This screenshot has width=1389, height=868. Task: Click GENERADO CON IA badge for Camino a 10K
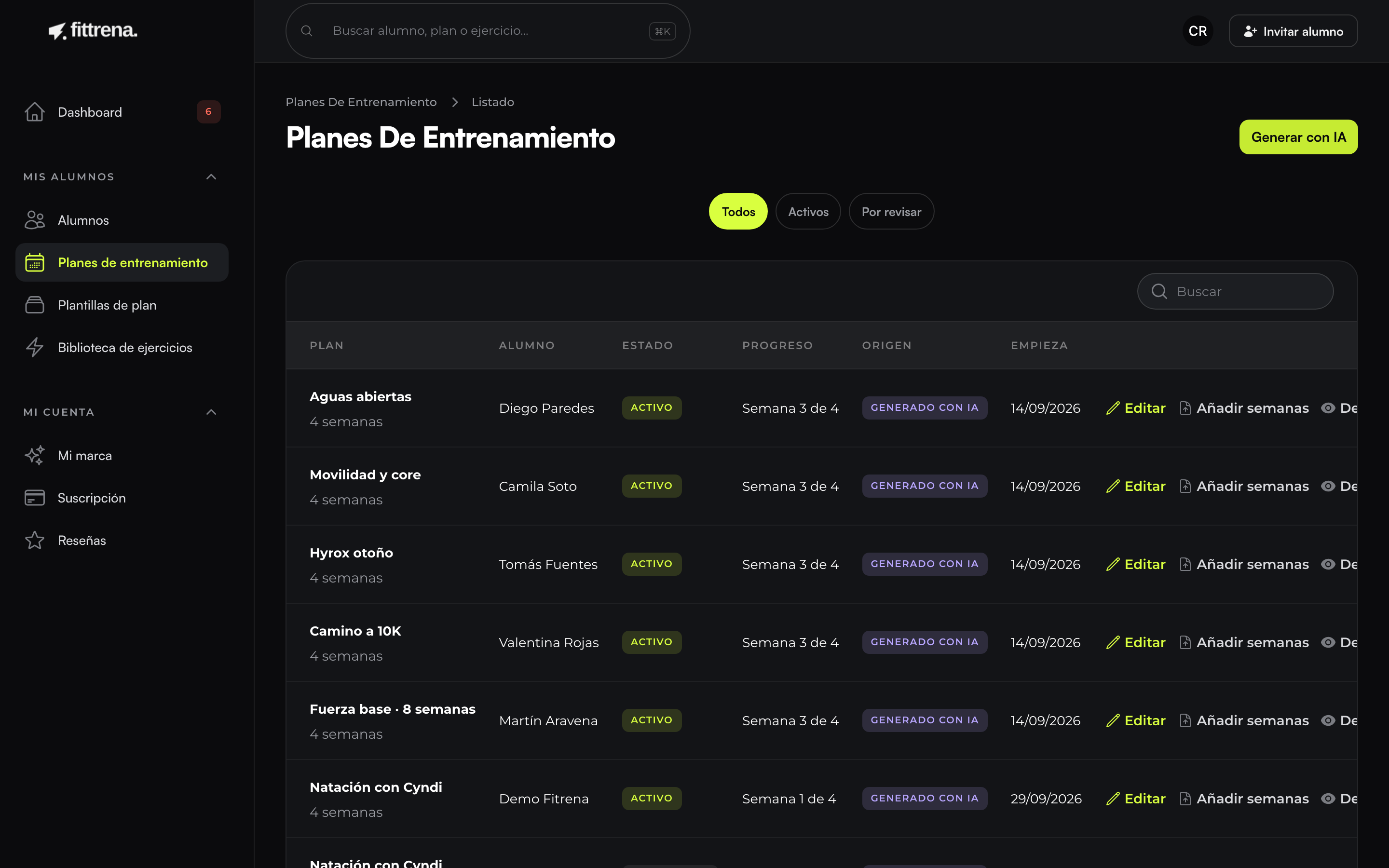click(924, 642)
